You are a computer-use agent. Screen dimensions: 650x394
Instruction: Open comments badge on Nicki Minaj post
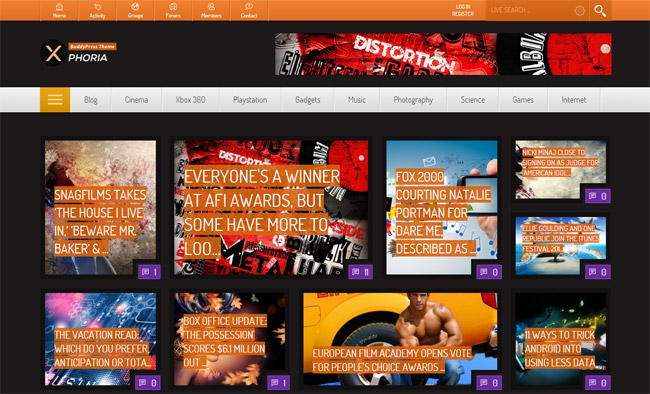pyautogui.click(x=598, y=196)
